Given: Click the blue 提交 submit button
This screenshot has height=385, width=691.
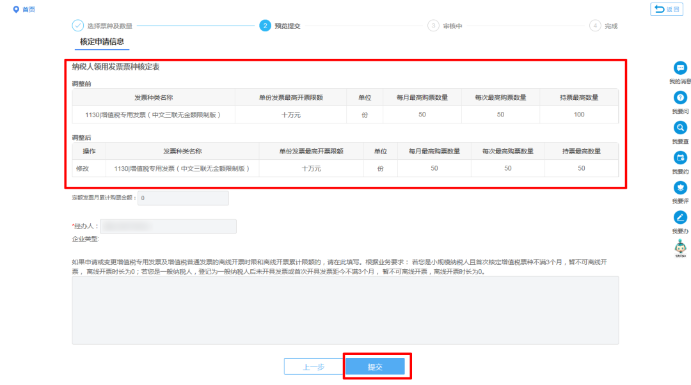Looking at the screenshot, I should tap(375, 366).
